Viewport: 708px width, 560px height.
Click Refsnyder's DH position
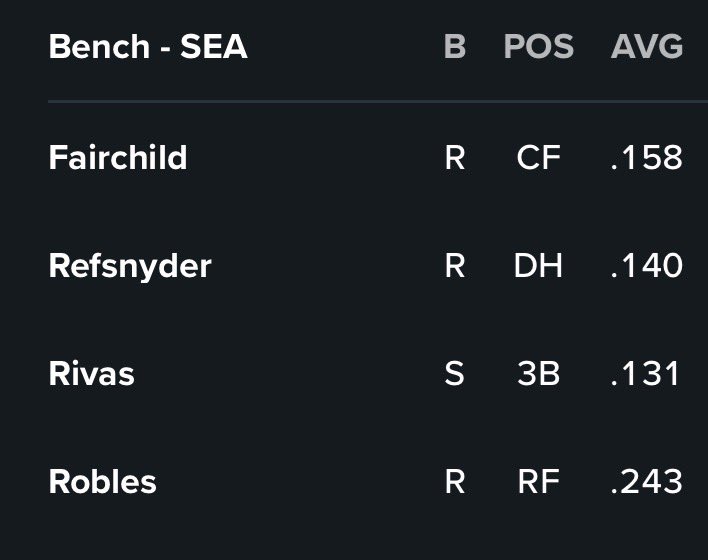coord(538,266)
